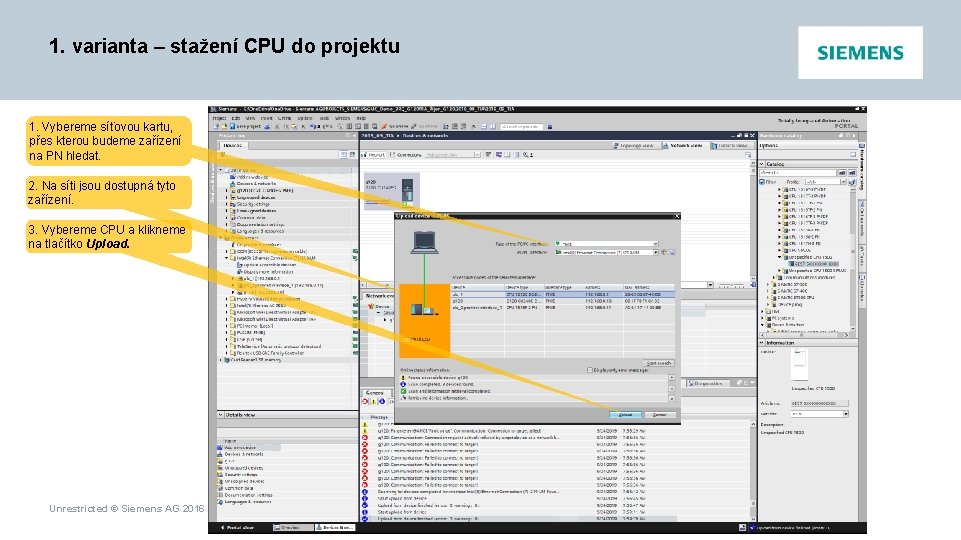The height and width of the screenshot is (540, 961).
Task: Open the Edit menu
Action: coord(235,118)
